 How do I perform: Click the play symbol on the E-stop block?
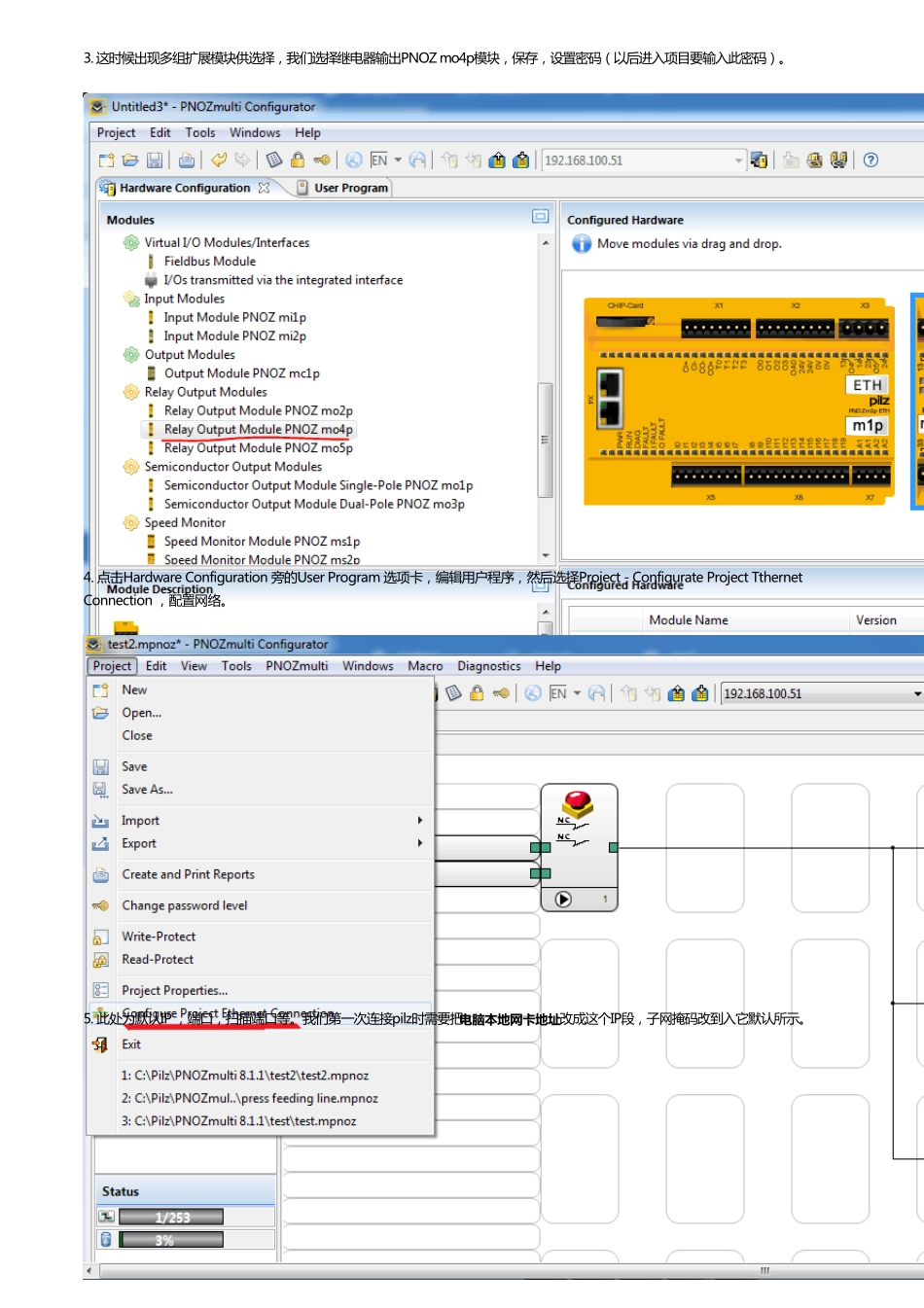coord(563,899)
